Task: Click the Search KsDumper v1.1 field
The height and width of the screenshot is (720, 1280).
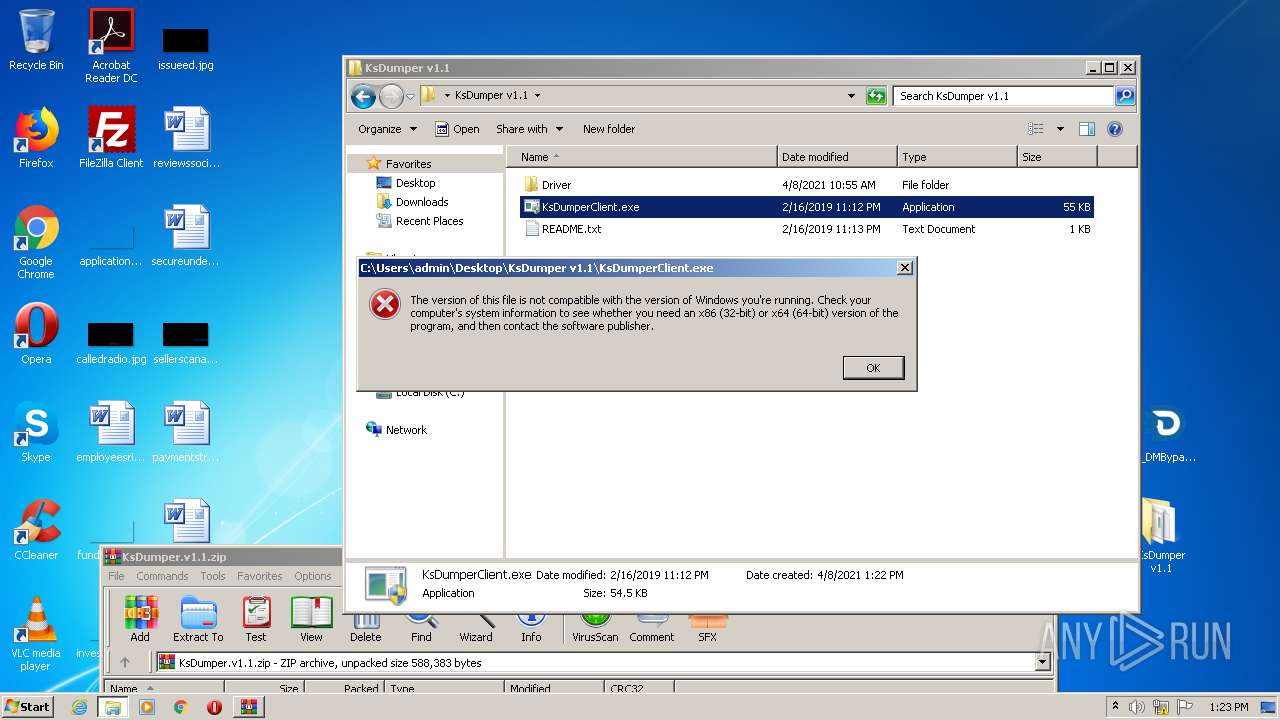Action: tap(1003, 96)
